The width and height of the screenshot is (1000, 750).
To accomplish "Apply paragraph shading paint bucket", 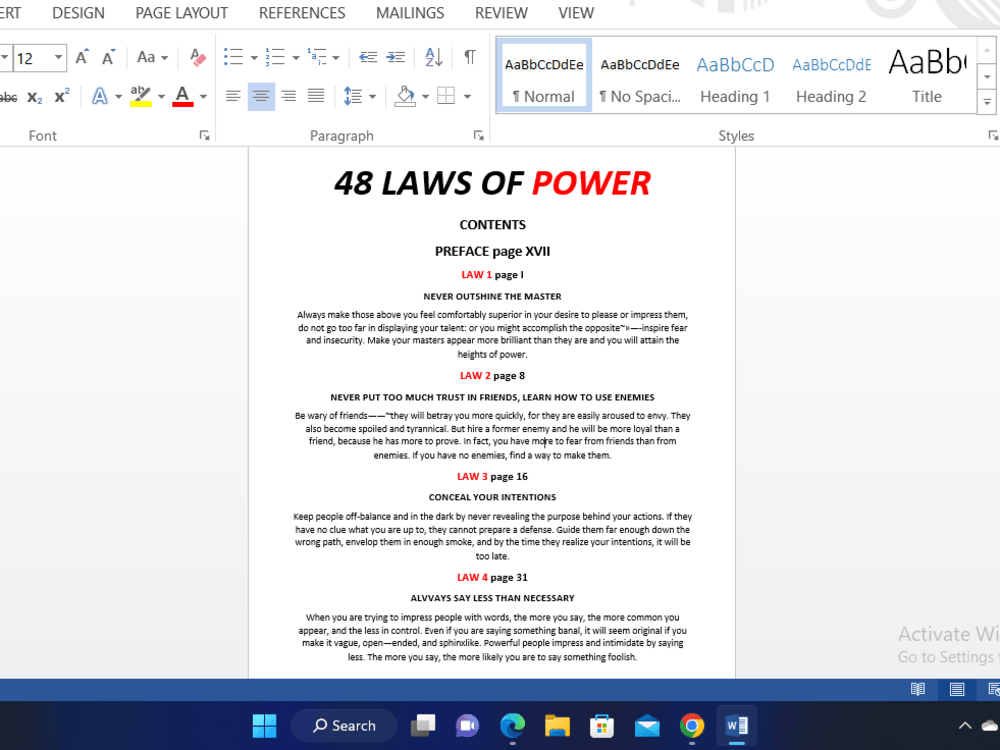I will coord(405,96).
